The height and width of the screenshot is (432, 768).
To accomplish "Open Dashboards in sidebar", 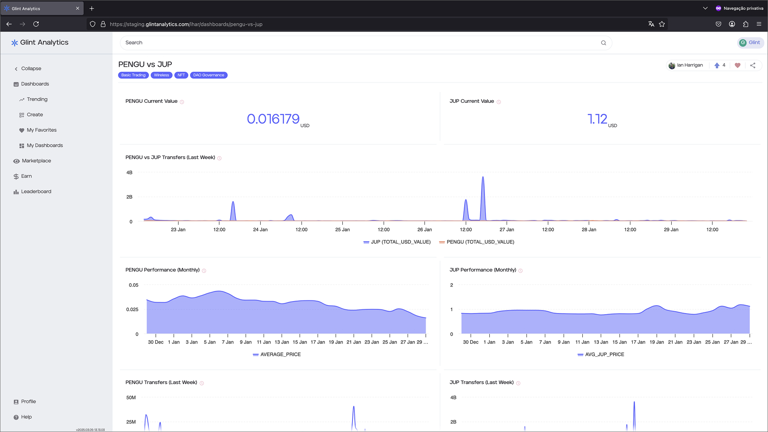I will coord(31,84).
